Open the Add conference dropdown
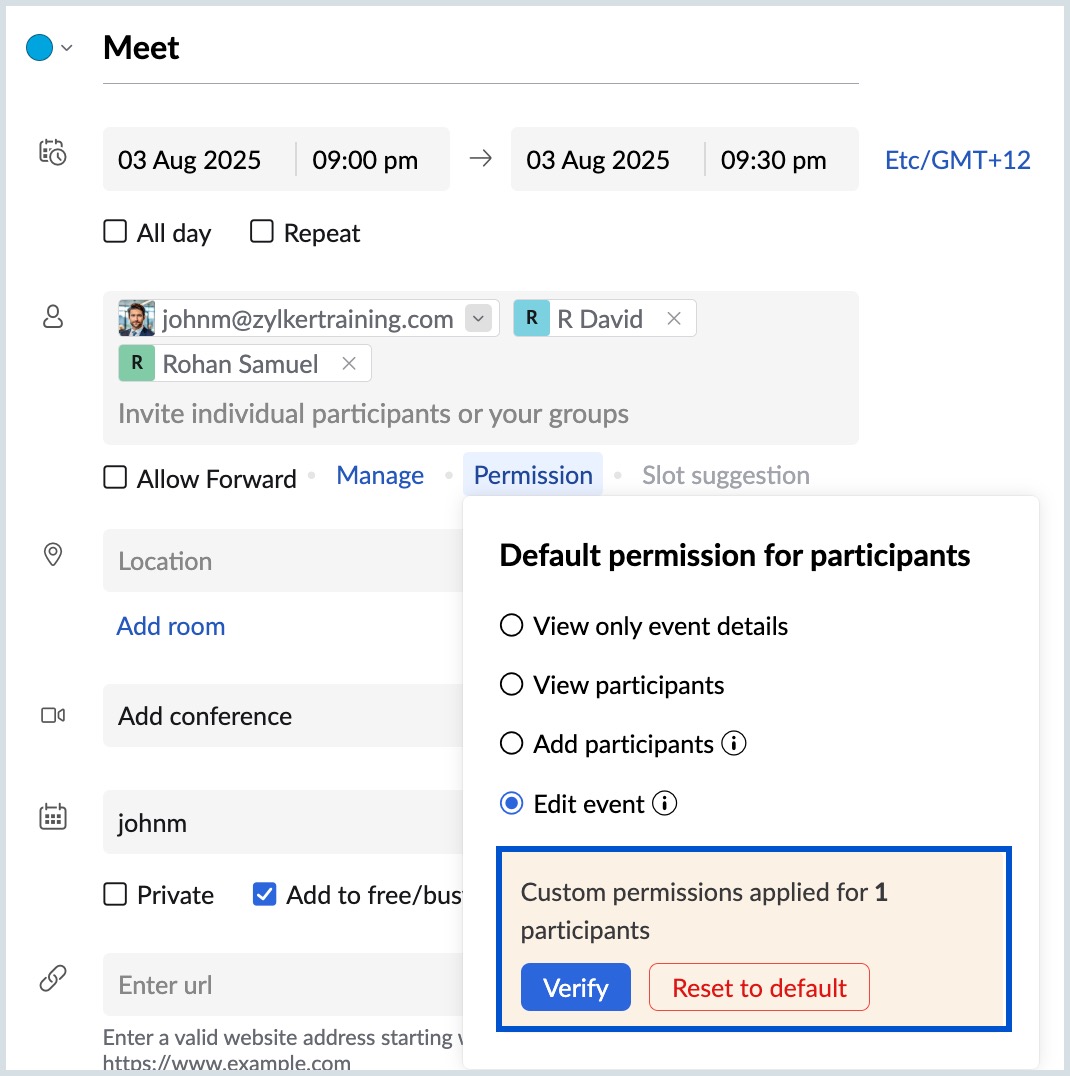Screen dimensions: 1070x1076 click(283, 716)
